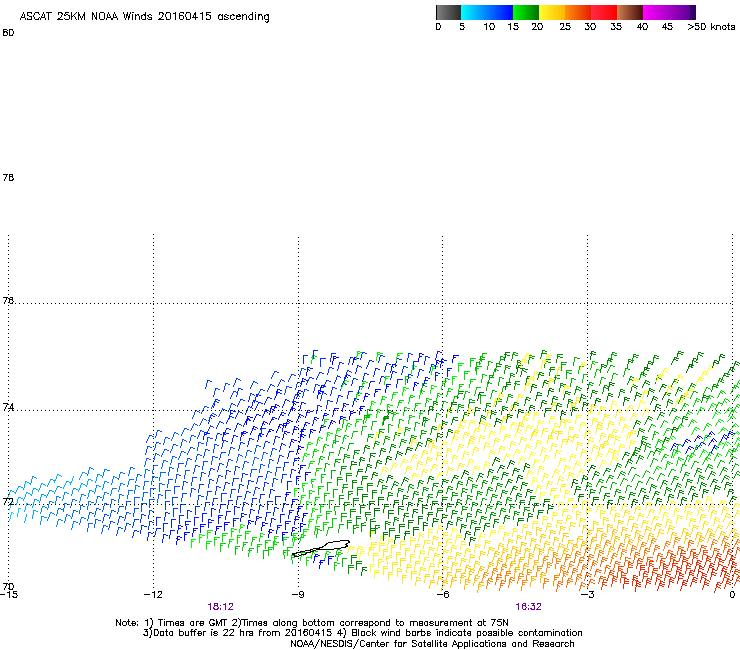
Task: Click the purple '18:32' swath time label
Action: (528, 607)
